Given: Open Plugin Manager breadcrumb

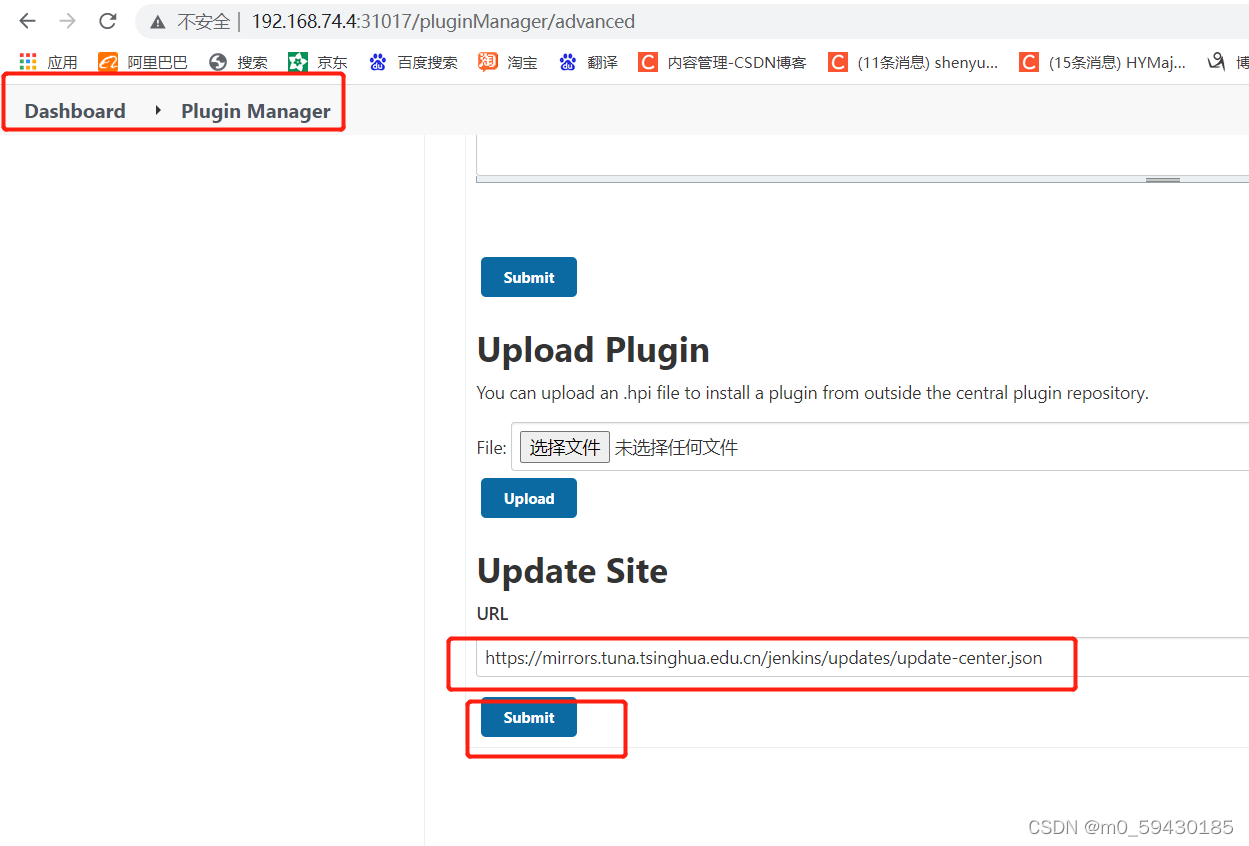Looking at the screenshot, I should tap(256, 111).
